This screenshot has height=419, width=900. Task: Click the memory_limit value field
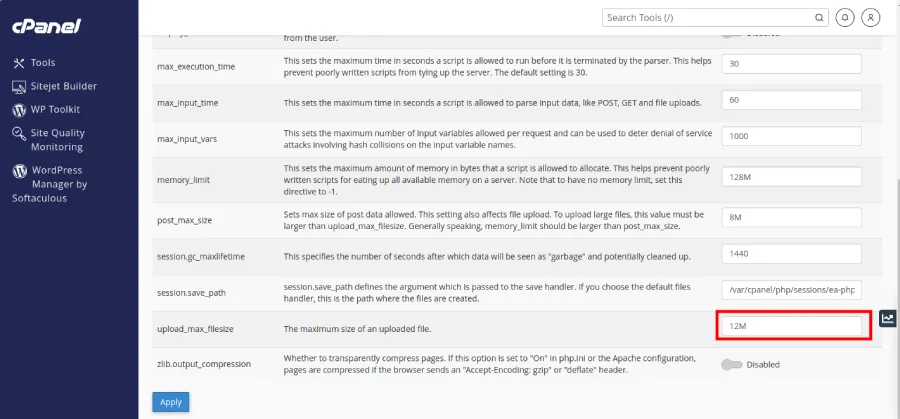(x=791, y=178)
